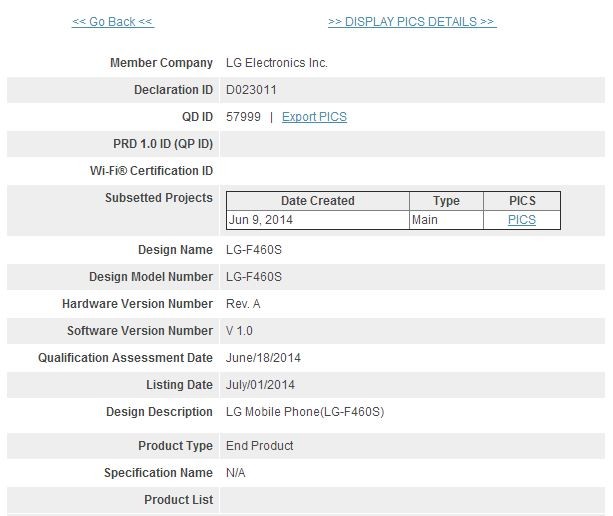This screenshot has height=516, width=613.
Task: Click the Hardware Version Number label
Action: (138, 304)
